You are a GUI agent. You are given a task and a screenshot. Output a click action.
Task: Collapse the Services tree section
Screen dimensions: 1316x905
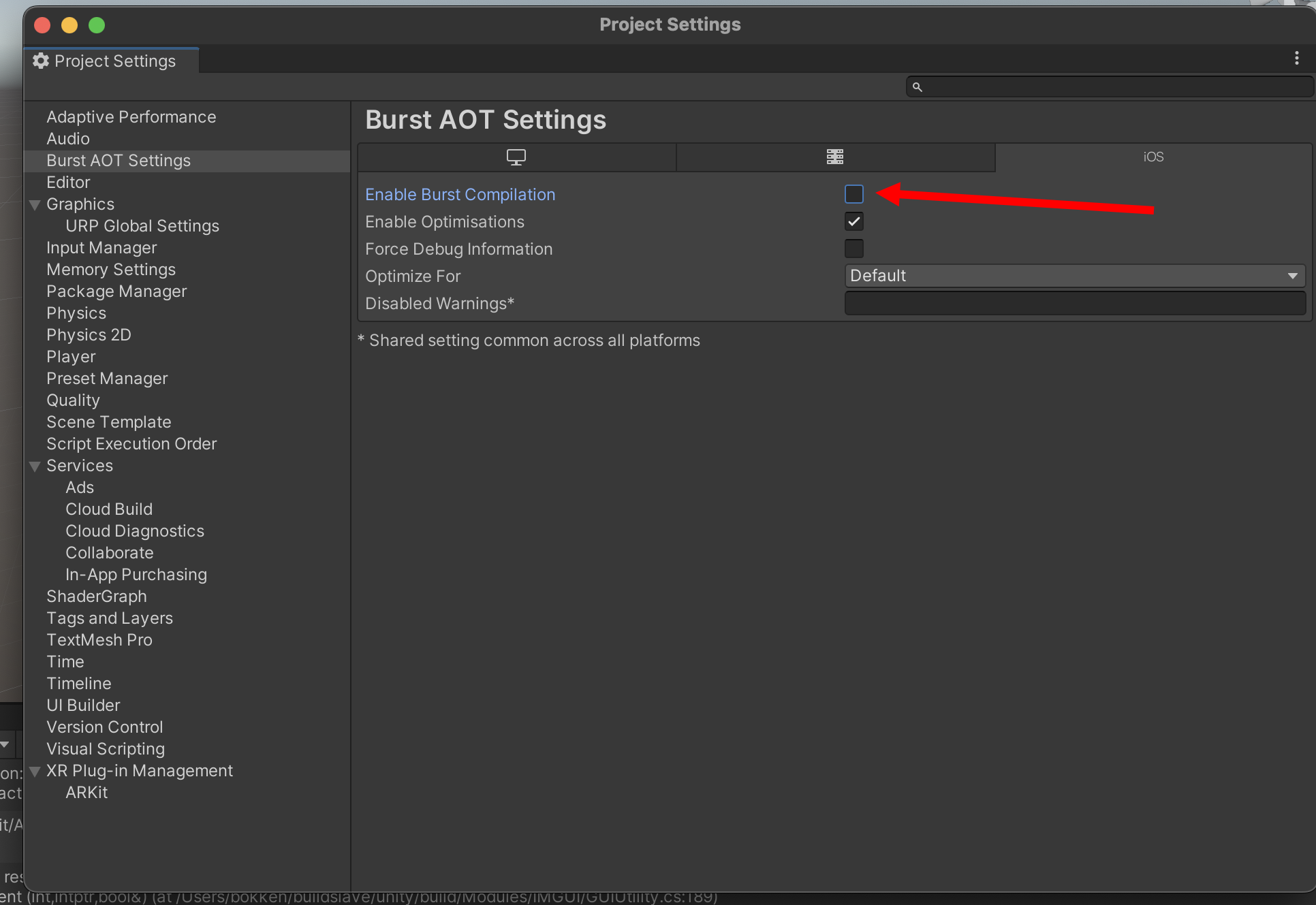point(35,466)
